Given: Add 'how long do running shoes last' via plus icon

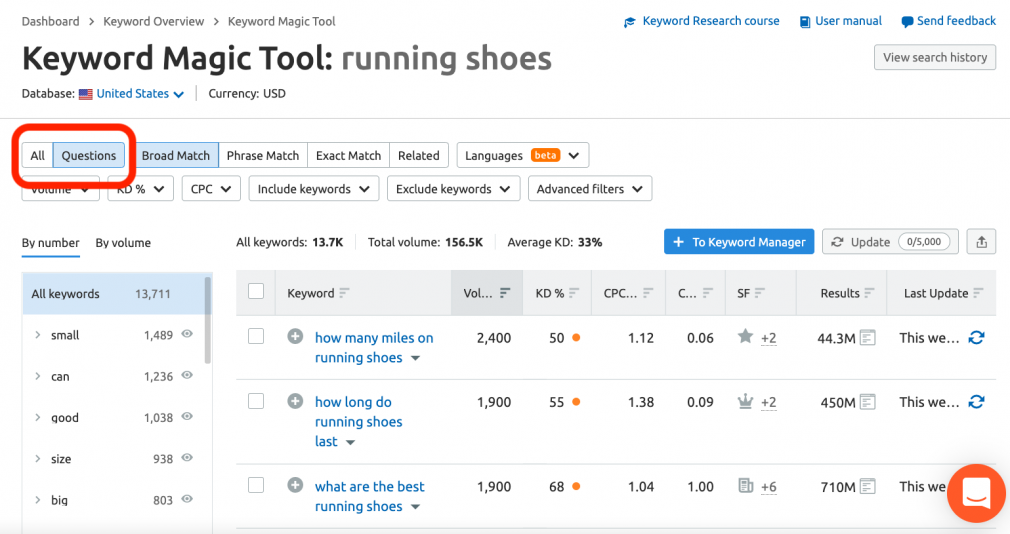Looking at the screenshot, I should (x=295, y=402).
